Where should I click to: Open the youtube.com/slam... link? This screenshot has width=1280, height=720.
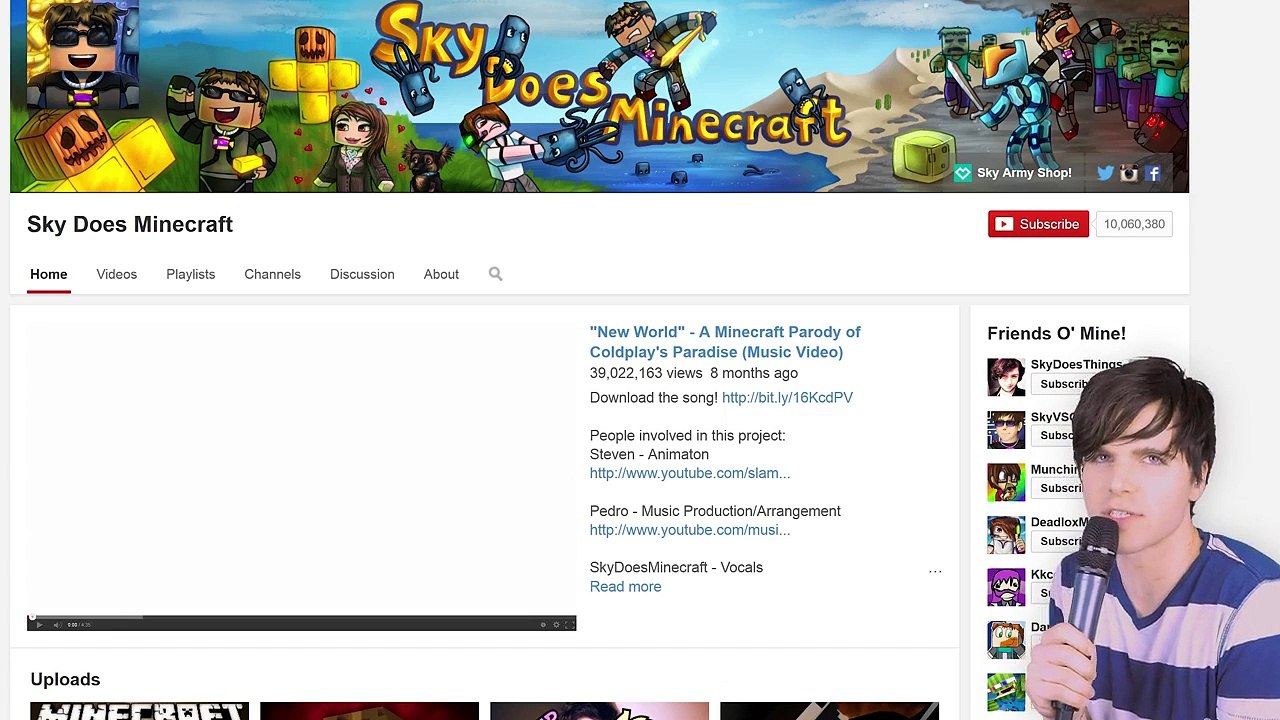(690, 473)
